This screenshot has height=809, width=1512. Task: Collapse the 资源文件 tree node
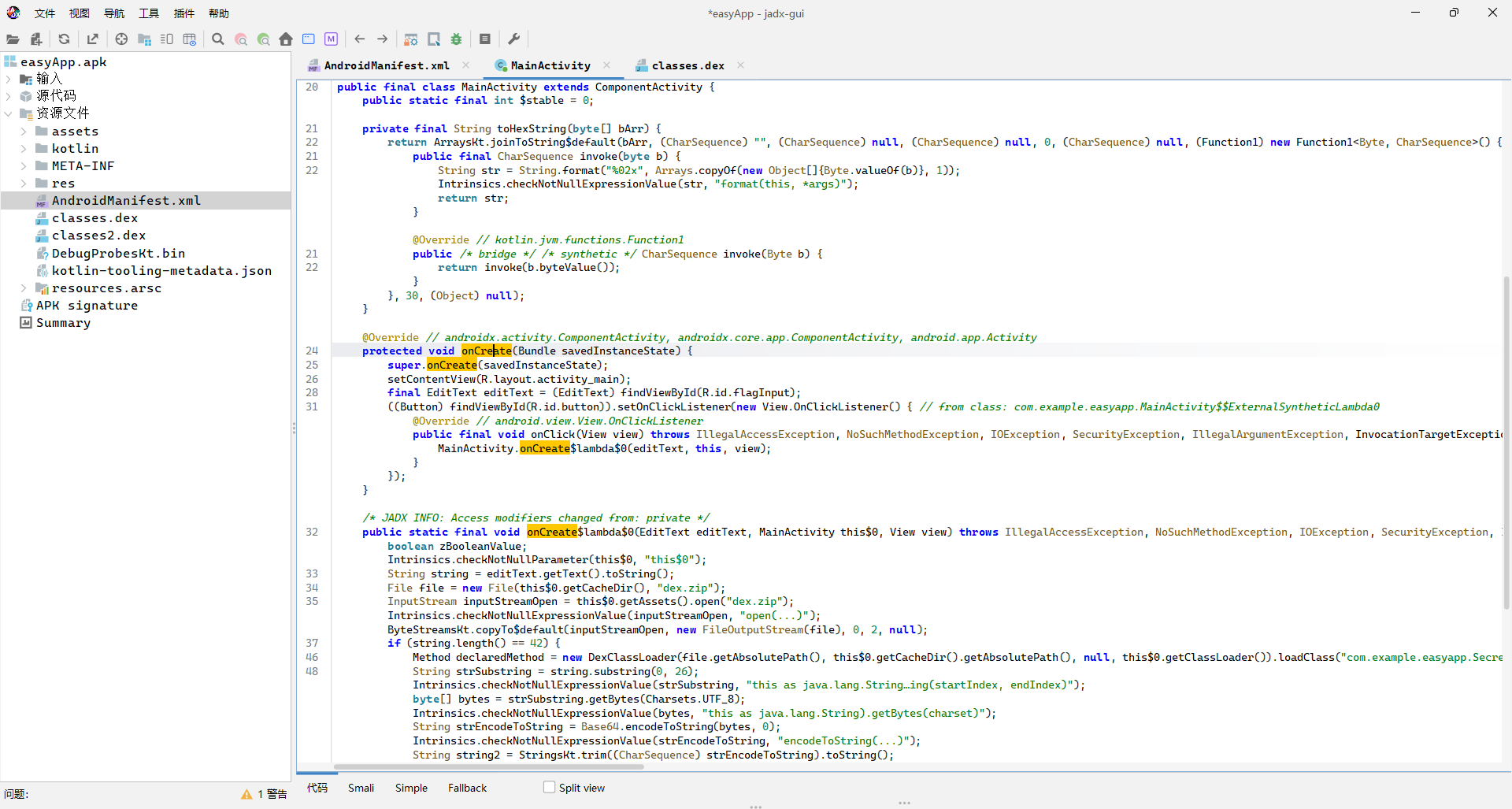[x=9, y=113]
